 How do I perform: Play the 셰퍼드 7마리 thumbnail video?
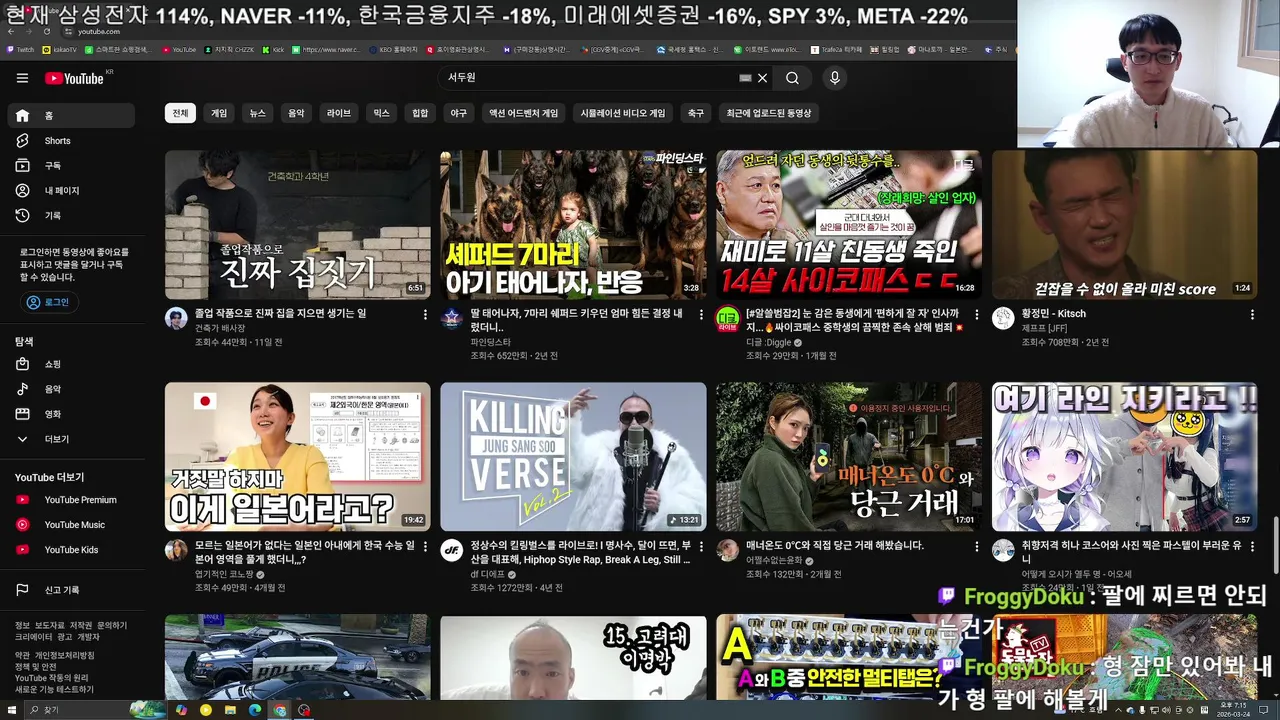[573, 225]
